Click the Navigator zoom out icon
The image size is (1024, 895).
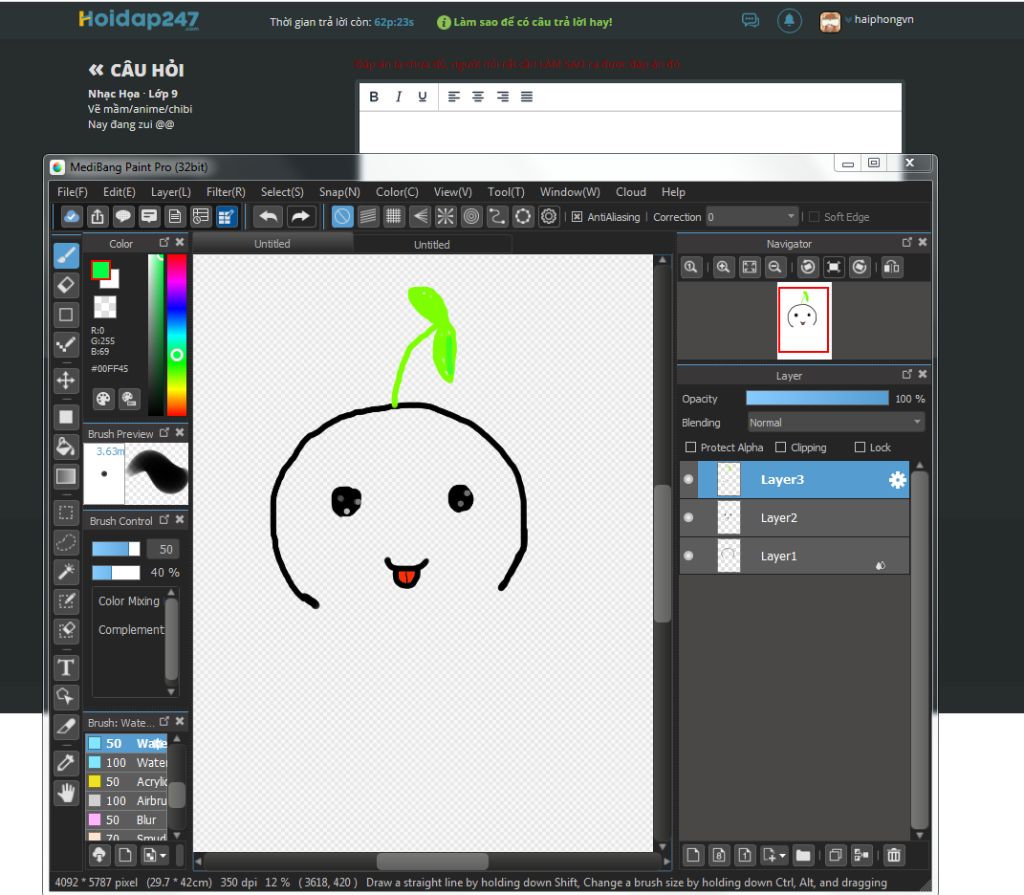click(775, 267)
